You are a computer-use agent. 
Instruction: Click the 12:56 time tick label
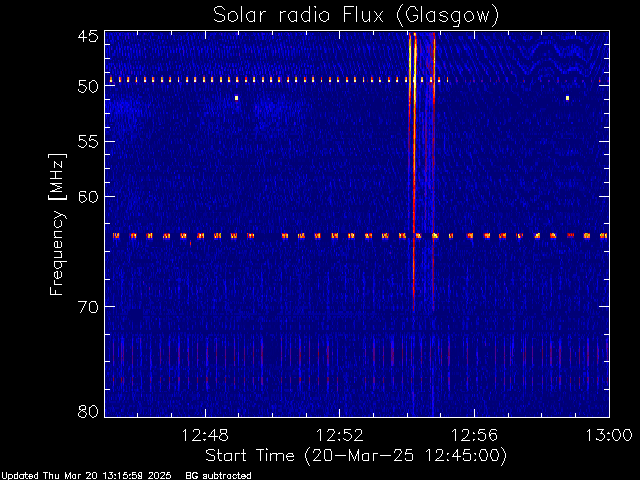pyautogui.click(x=474, y=436)
